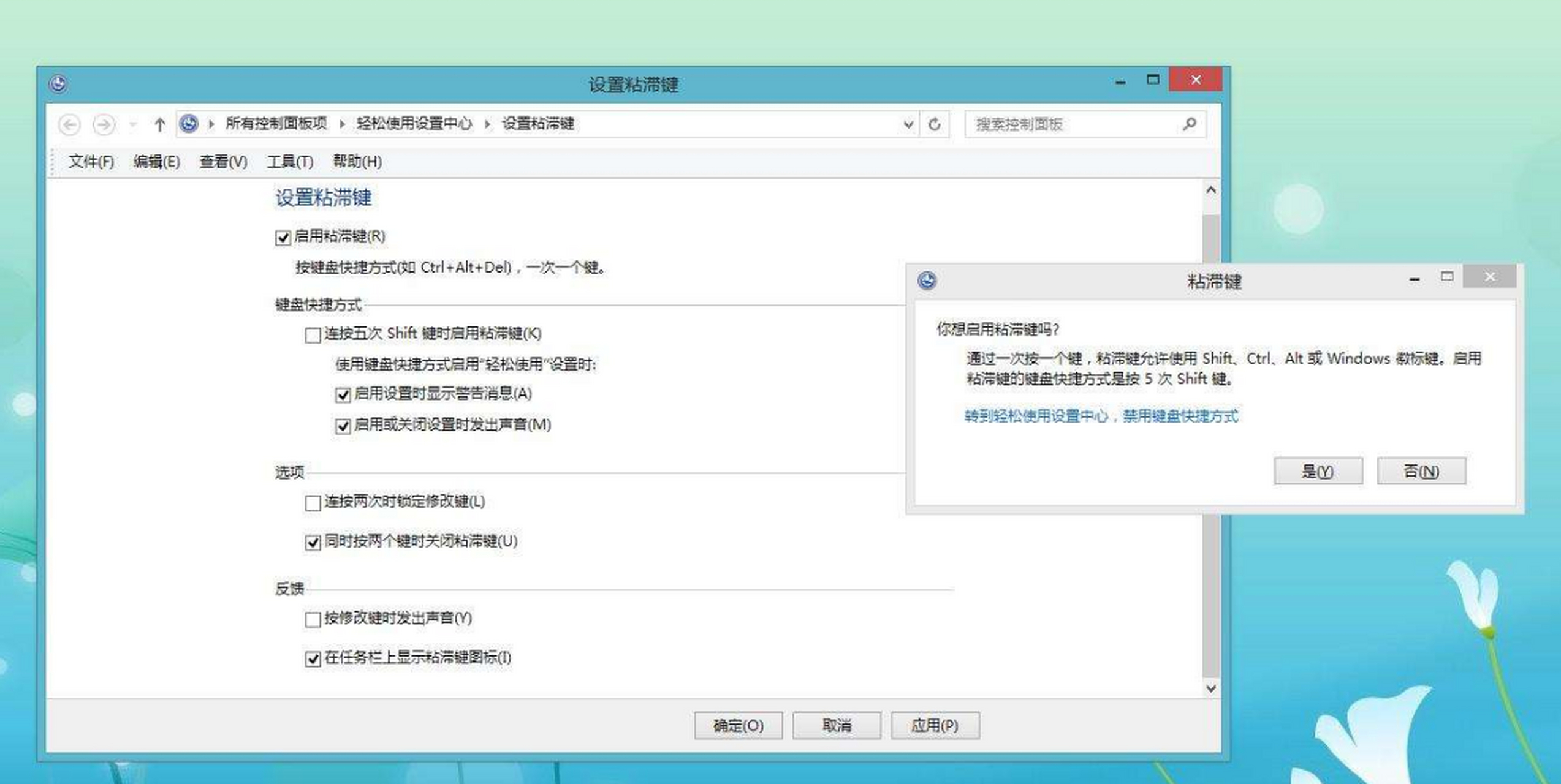1561x784 pixels.
Task: Click the forward navigation arrow
Action: (x=104, y=125)
